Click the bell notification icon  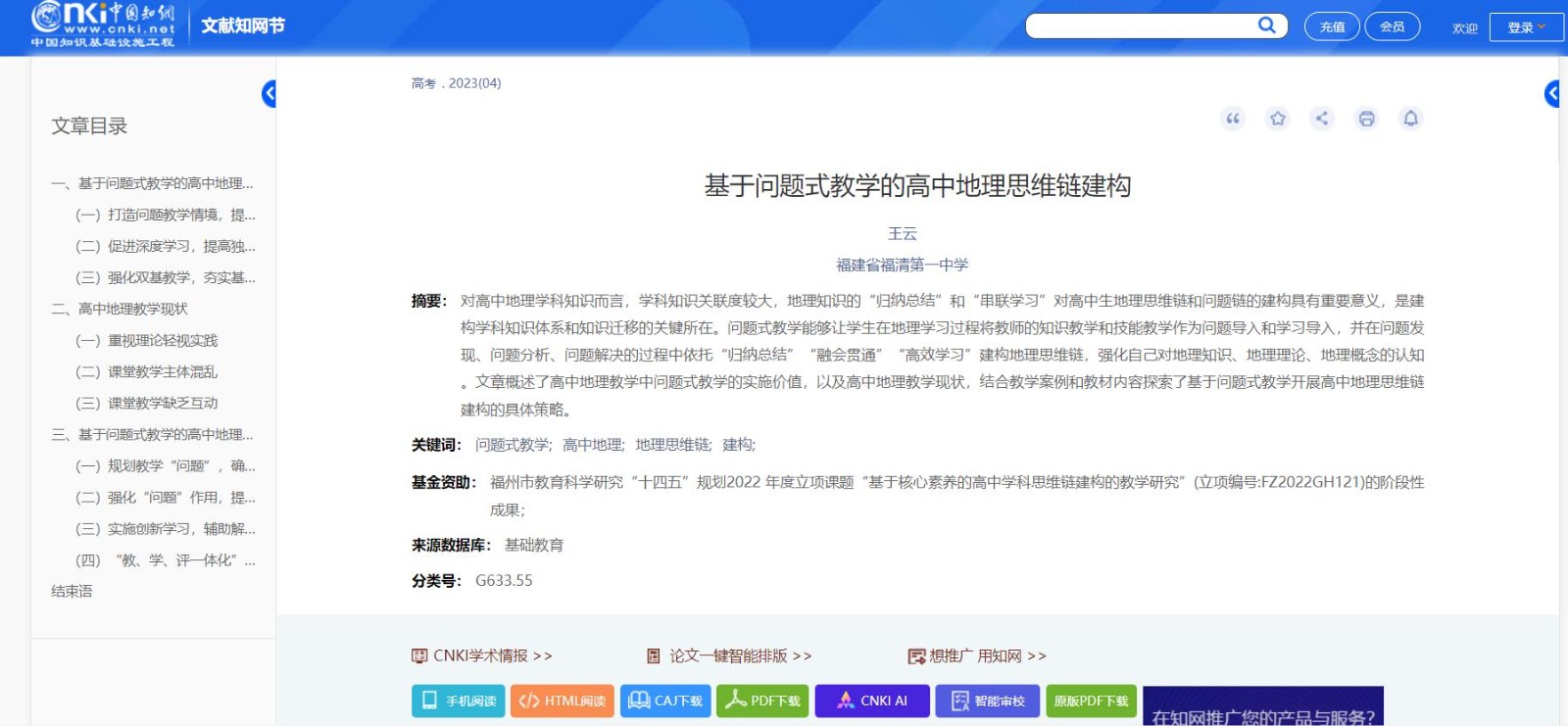click(x=1410, y=119)
